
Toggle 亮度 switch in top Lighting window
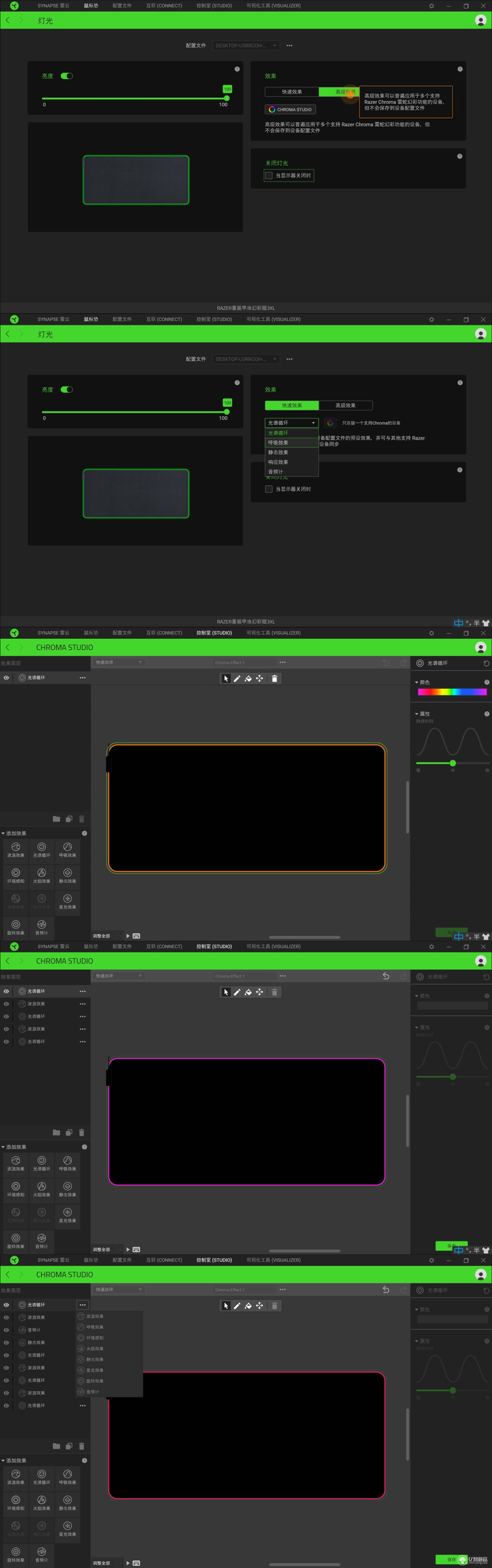tap(66, 76)
